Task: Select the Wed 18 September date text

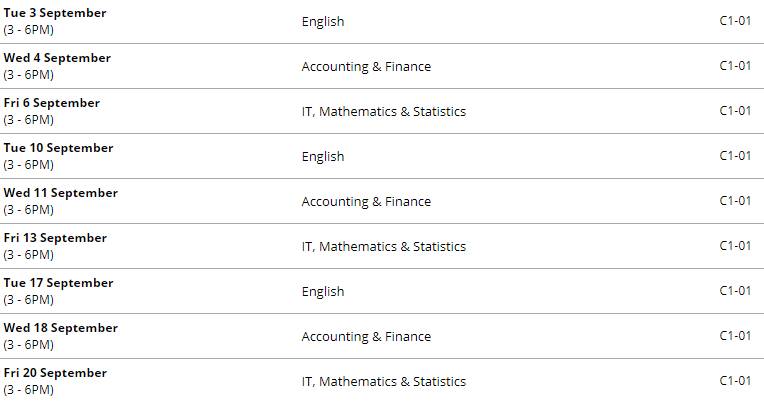Action: 61,328
